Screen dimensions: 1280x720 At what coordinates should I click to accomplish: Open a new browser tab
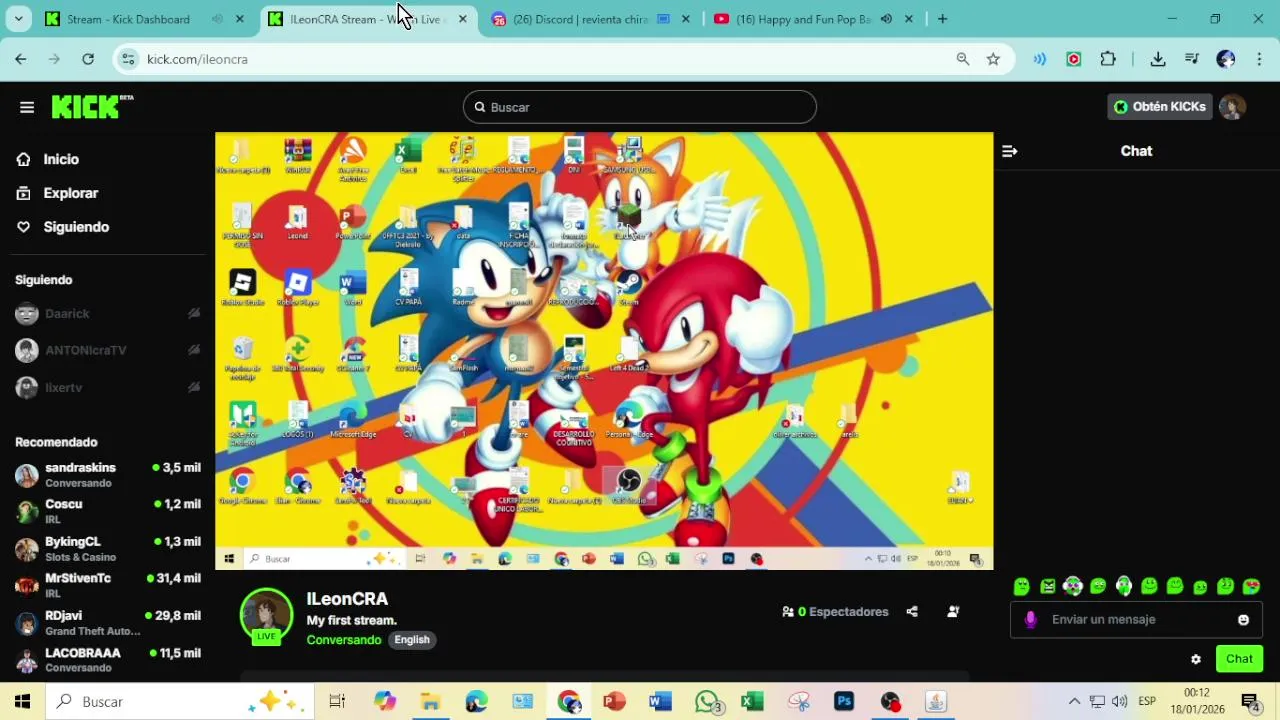point(942,19)
